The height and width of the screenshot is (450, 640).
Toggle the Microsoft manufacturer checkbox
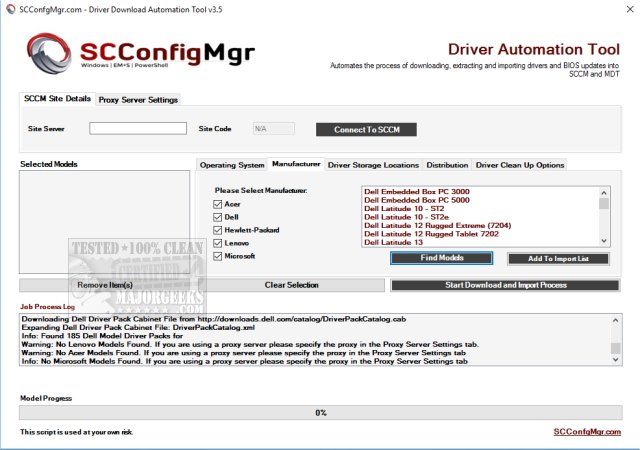tap(218, 256)
